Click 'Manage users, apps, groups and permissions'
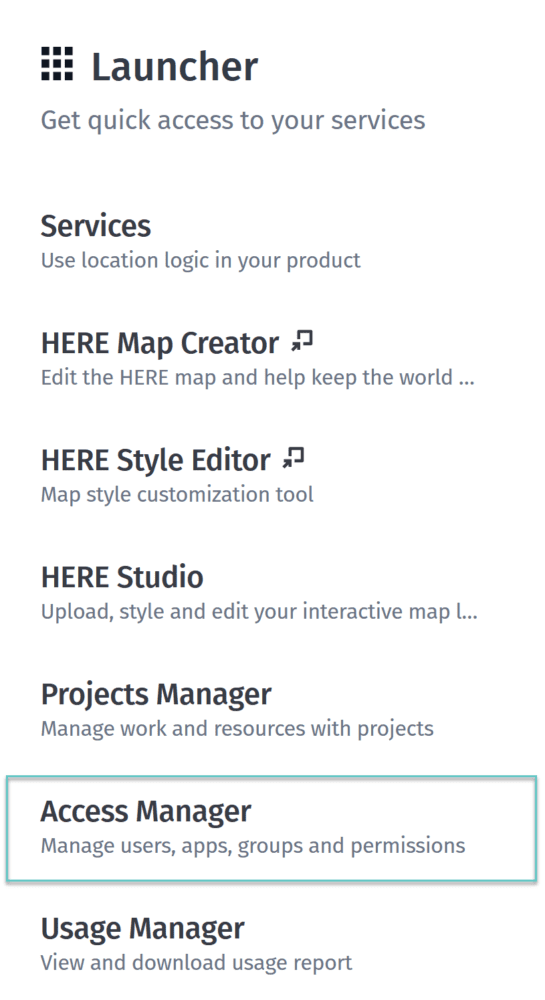 click(x=253, y=846)
